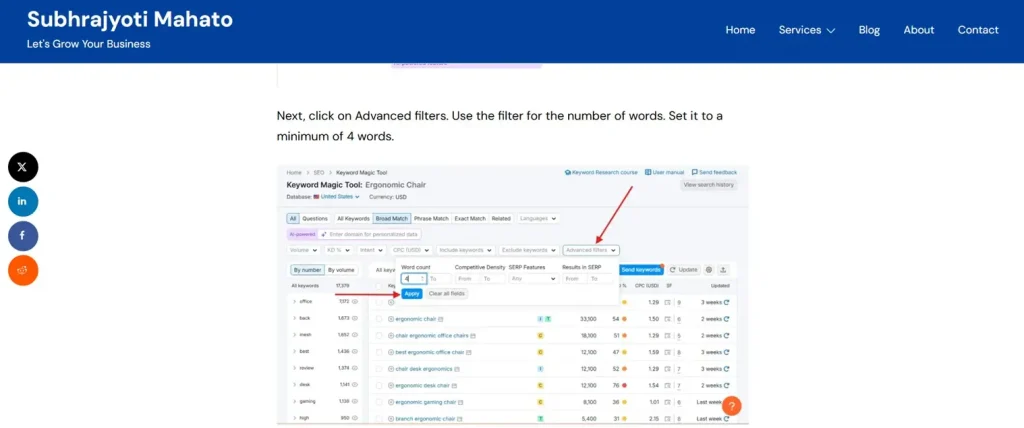This screenshot has width=1024, height=428.
Task: Toggle By volume grouping in screenshot
Action: coord(342,270)
